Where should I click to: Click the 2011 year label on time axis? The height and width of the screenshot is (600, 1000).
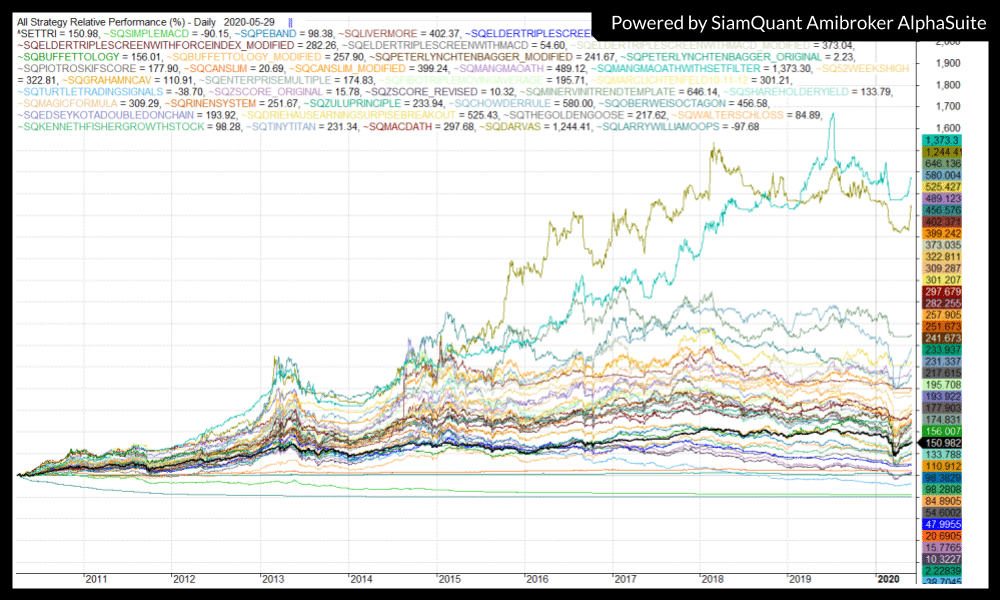[97, 579]
